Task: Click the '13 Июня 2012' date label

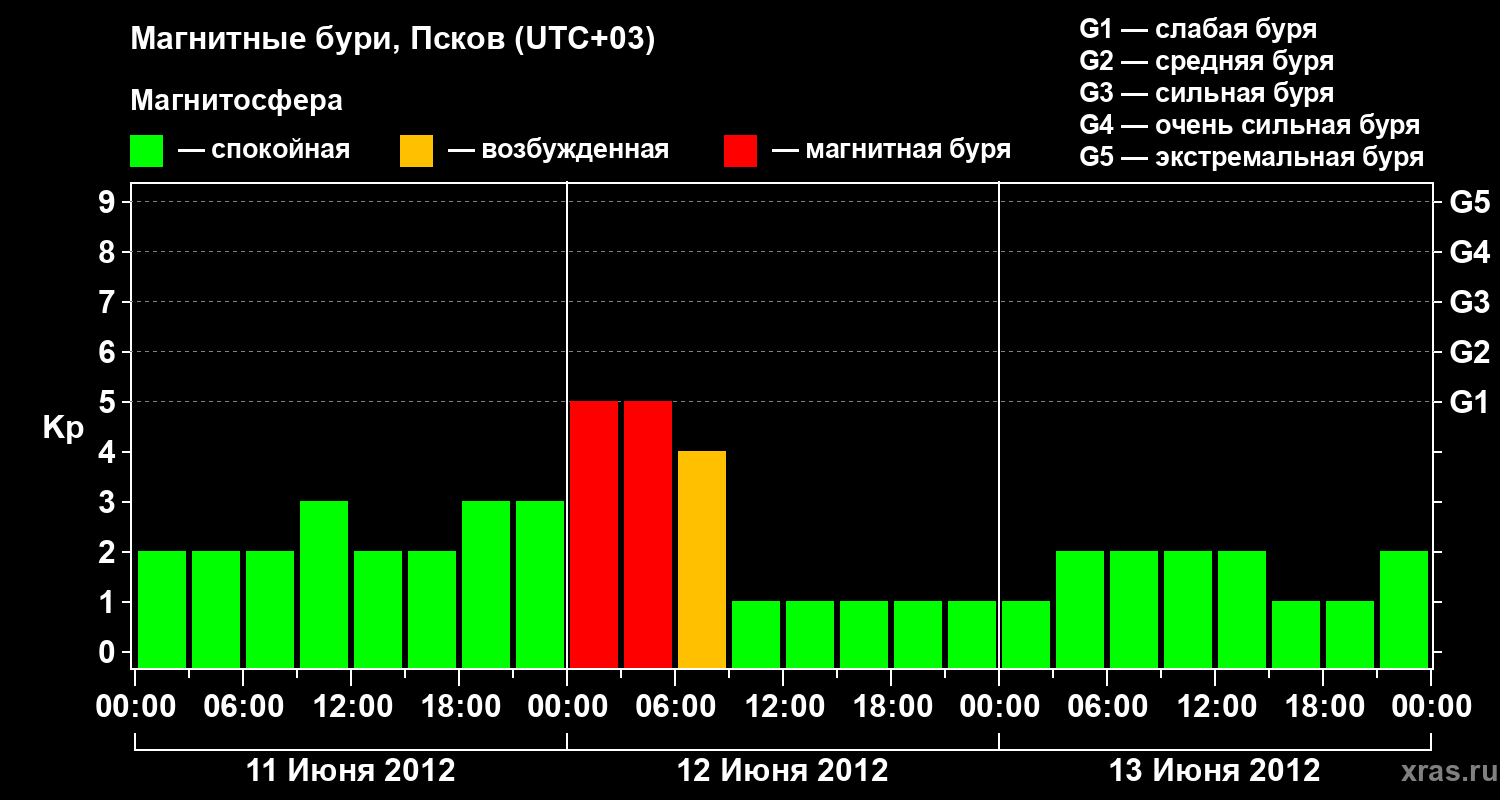Action: coord(1215,771)
